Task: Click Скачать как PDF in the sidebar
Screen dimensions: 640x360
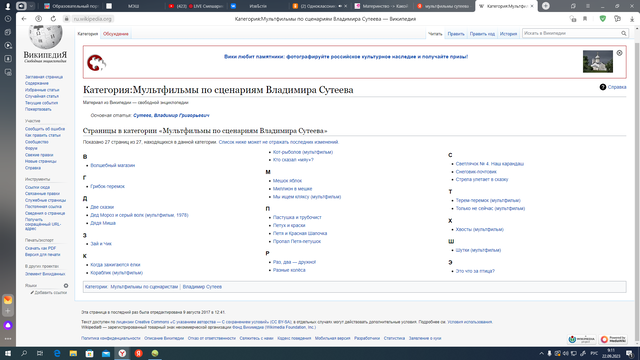Action: pos(40,248)
